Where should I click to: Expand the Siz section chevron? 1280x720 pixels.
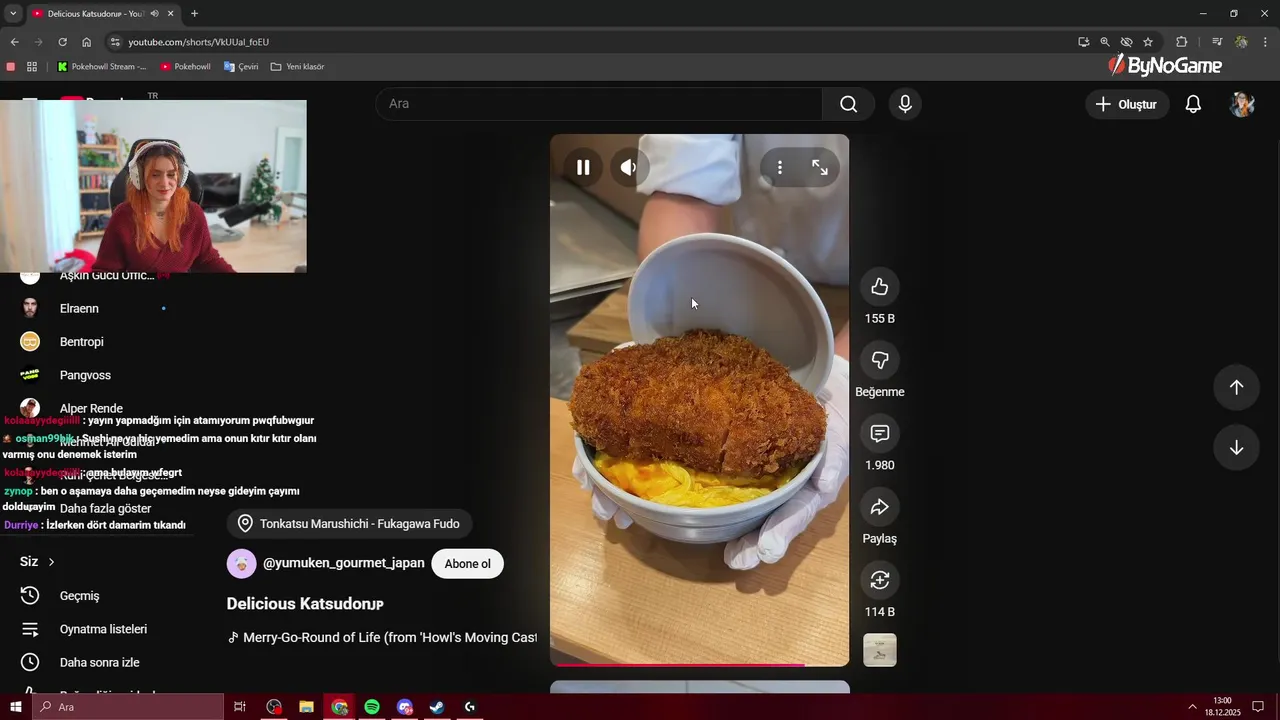click(x=51, y=562)
